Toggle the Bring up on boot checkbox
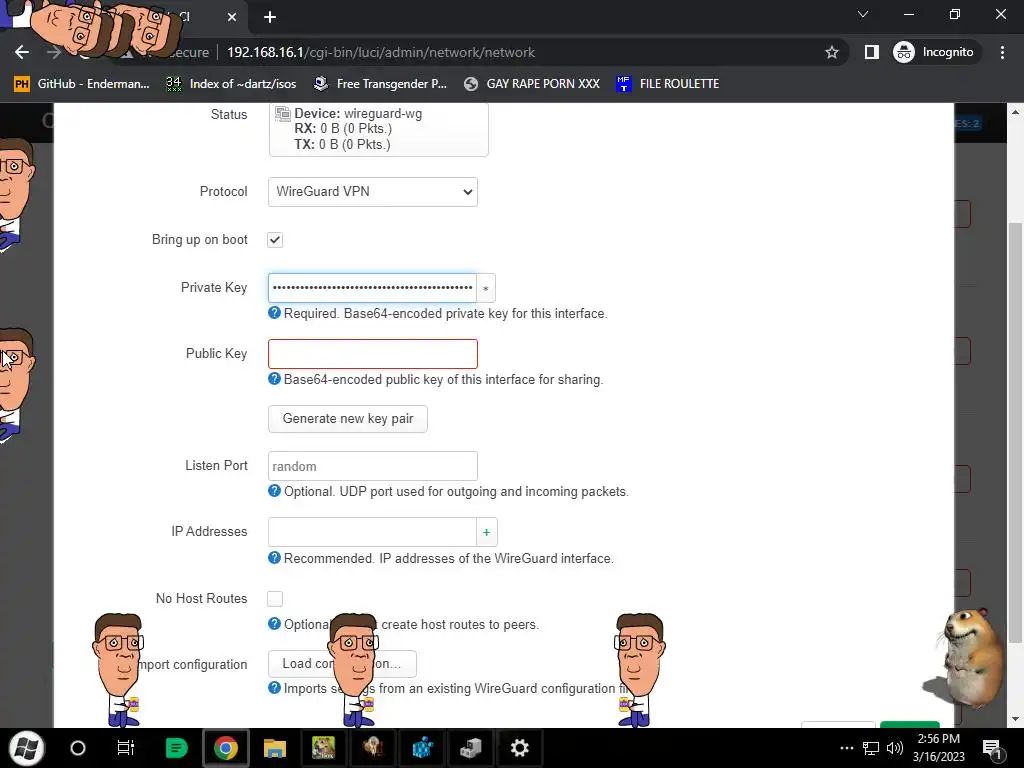 click(275, 240)
